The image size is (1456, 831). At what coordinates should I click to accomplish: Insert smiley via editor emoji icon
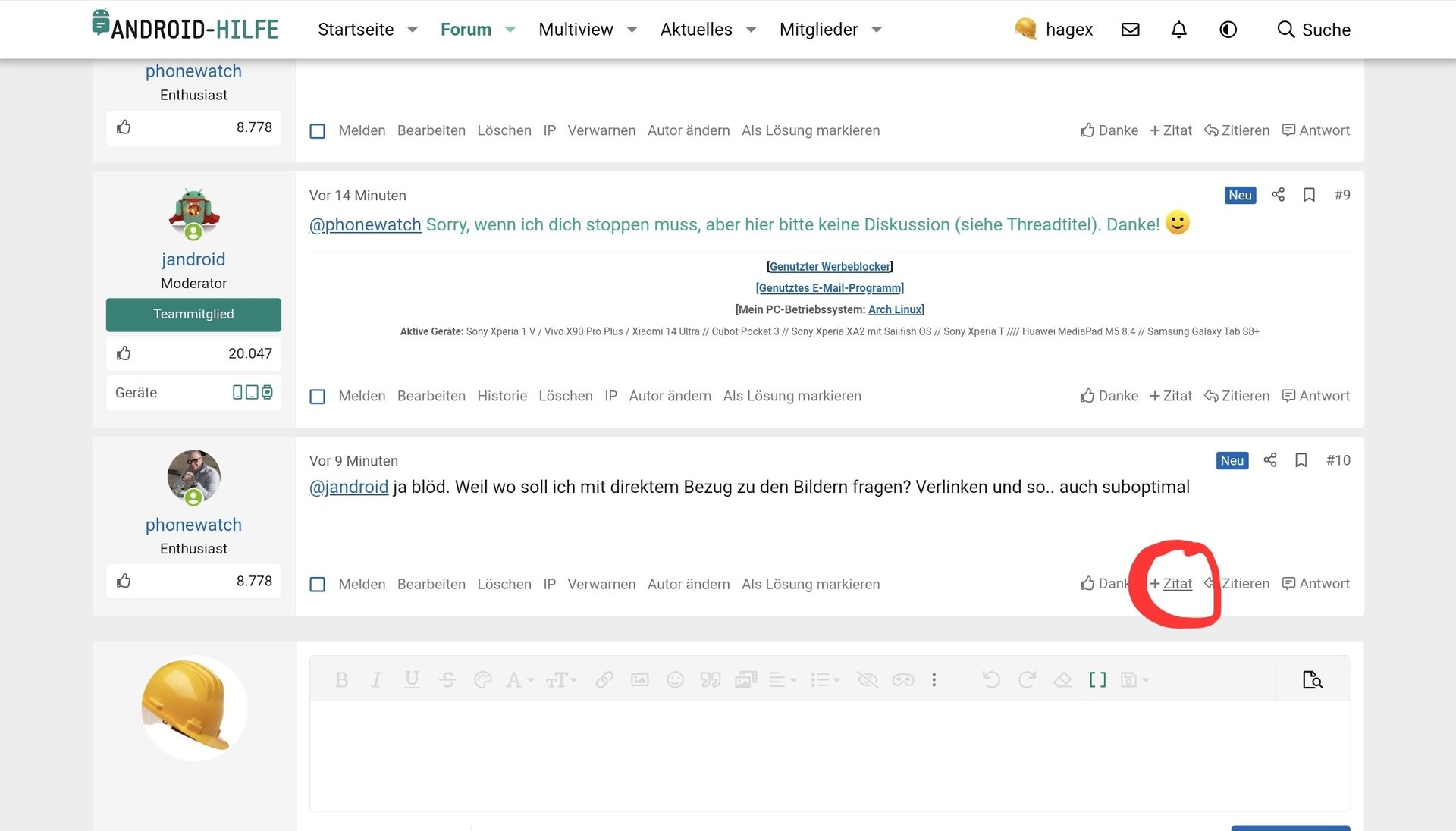click(x=675, y=680)
